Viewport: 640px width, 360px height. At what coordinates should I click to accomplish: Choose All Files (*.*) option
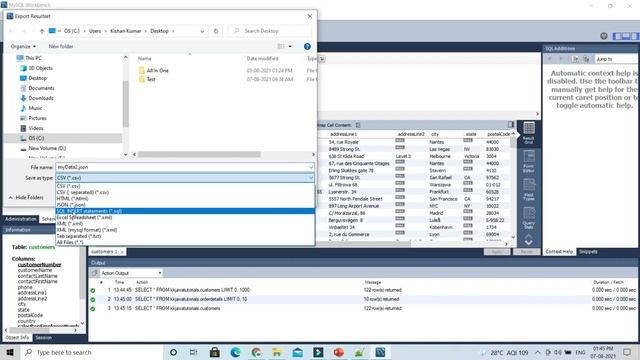tap(185, 242)
